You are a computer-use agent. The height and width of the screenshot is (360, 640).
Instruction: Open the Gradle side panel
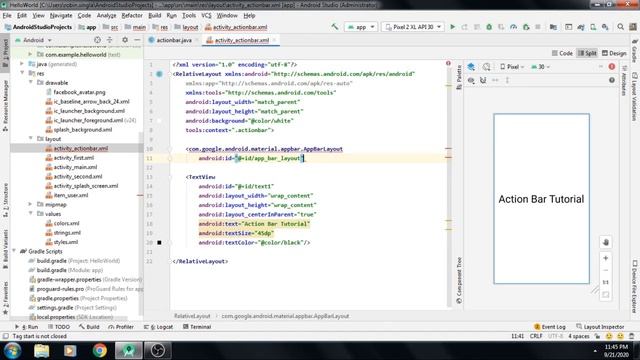coord(635,51)
